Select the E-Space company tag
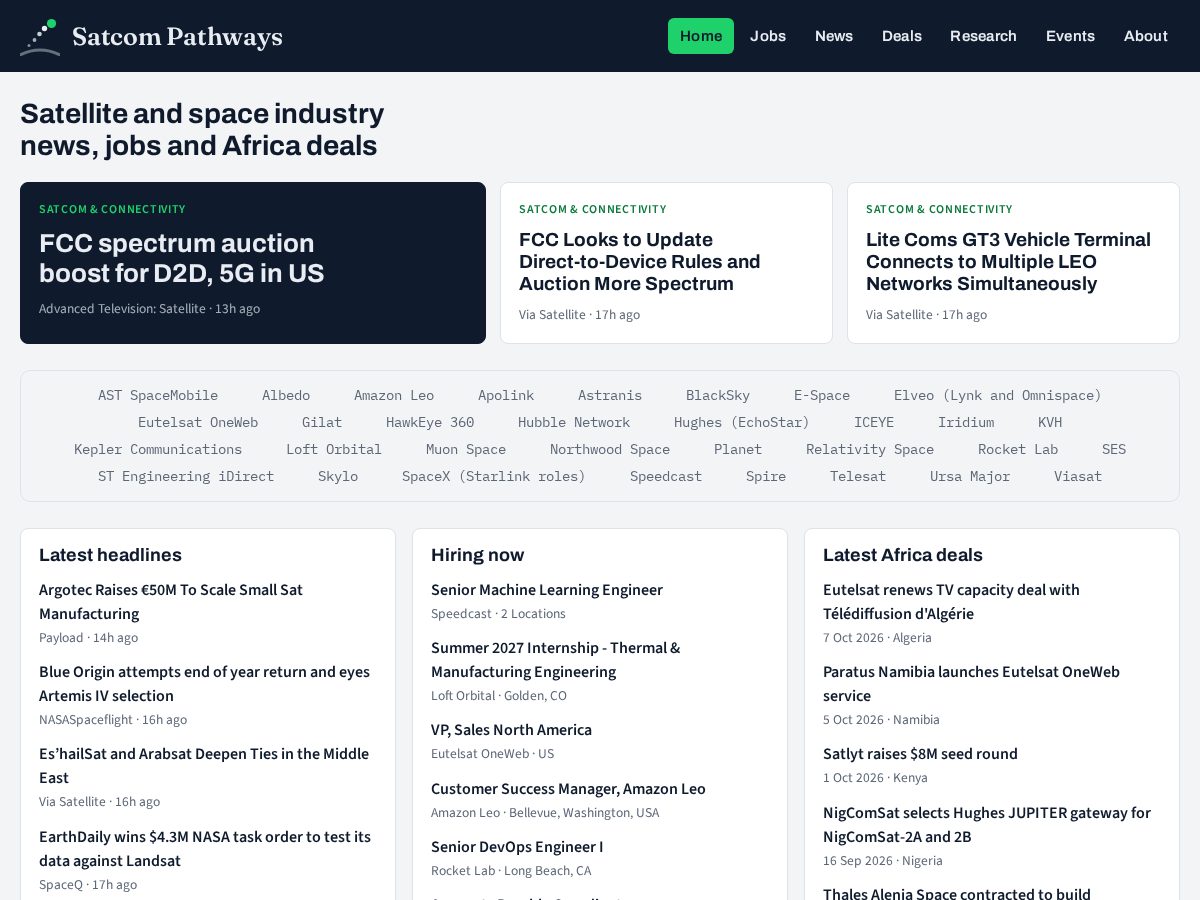This screenshot has height=900, width=1200. point(822,395)
